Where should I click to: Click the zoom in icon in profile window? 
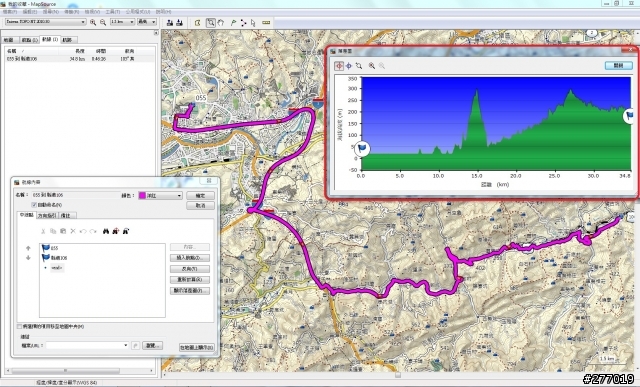pos(371,66)
